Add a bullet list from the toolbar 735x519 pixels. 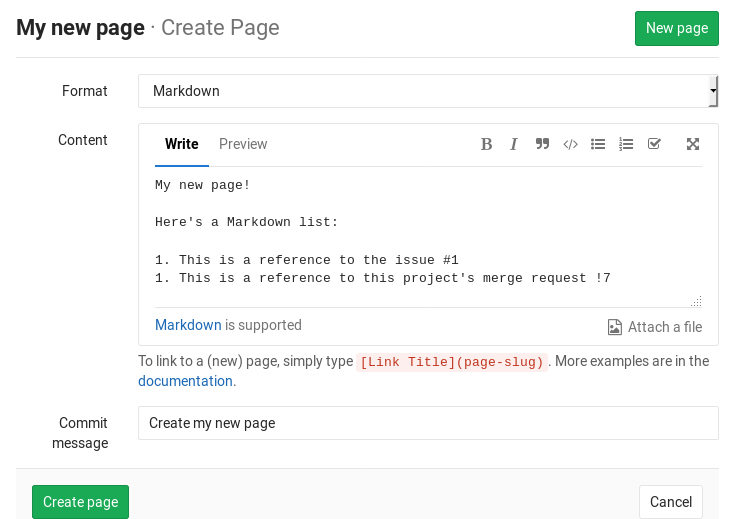click(598, 144)
